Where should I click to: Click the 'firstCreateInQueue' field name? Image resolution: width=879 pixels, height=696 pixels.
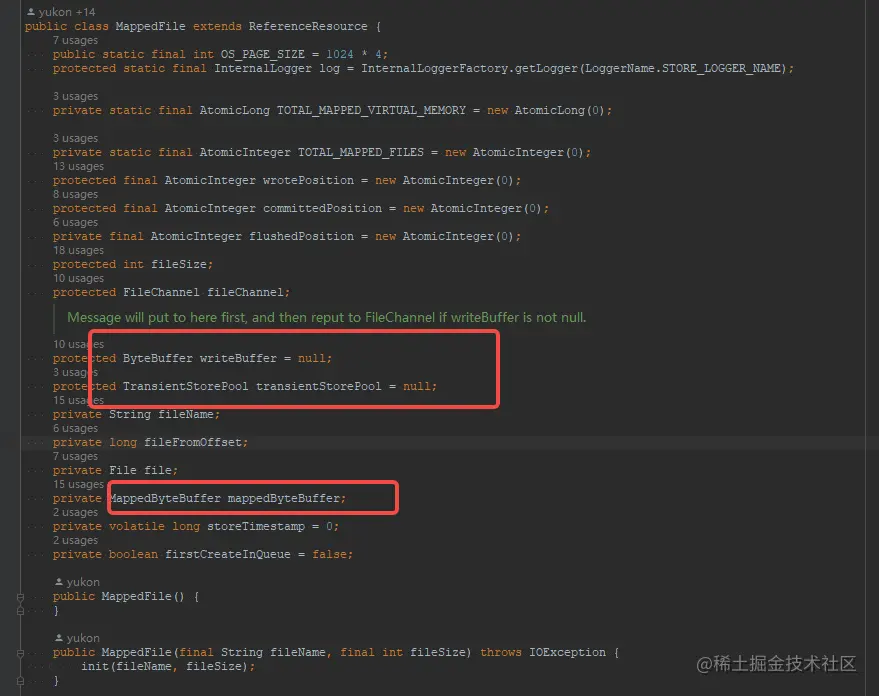point(228,554)
